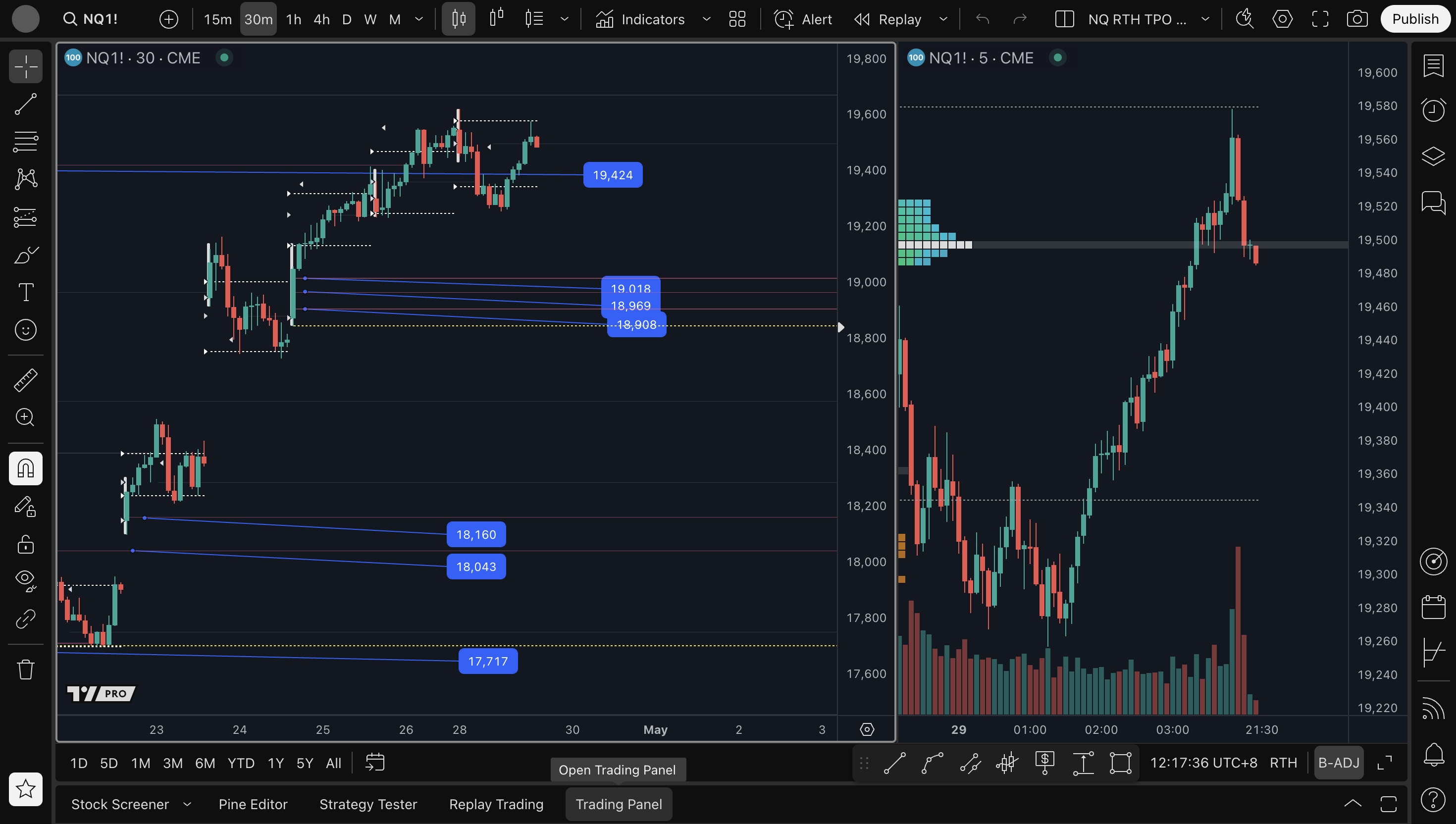Open the Pine Editor tab
This screenshot has width=1456, height=824.
(x=253, y=804)
